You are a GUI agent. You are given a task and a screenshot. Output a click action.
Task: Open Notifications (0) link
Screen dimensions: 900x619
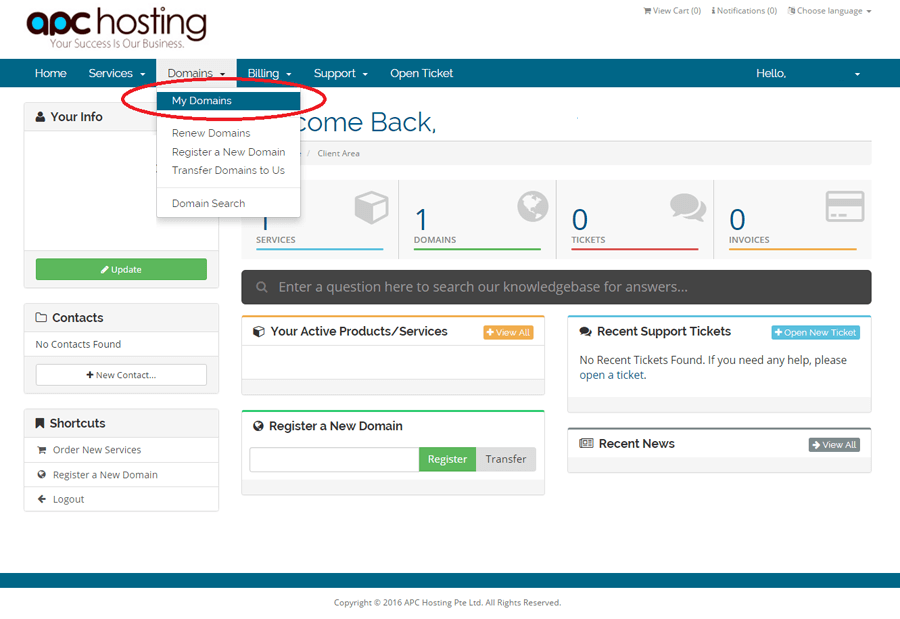click(x=744, y=11)
